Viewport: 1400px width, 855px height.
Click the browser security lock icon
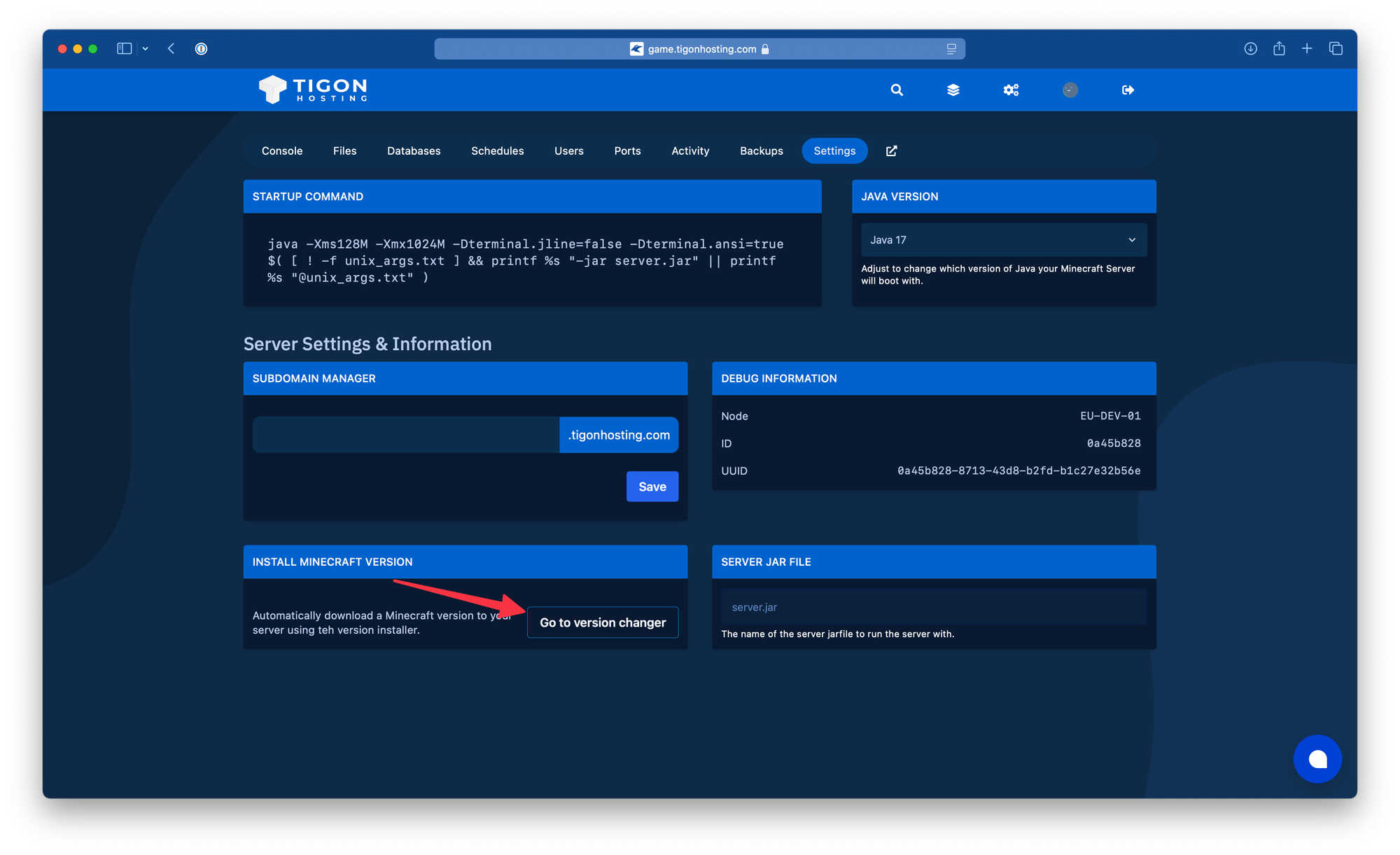tap(765, 48)
